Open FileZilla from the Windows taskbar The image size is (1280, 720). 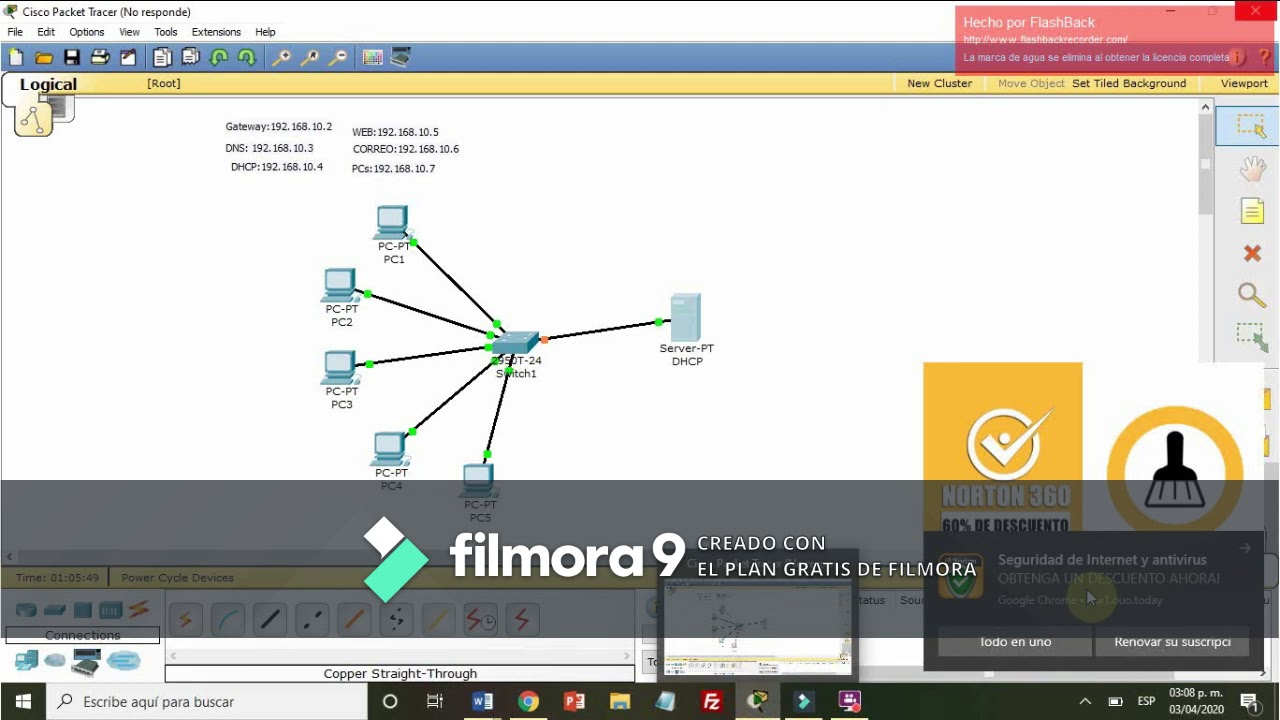[712, 701]
